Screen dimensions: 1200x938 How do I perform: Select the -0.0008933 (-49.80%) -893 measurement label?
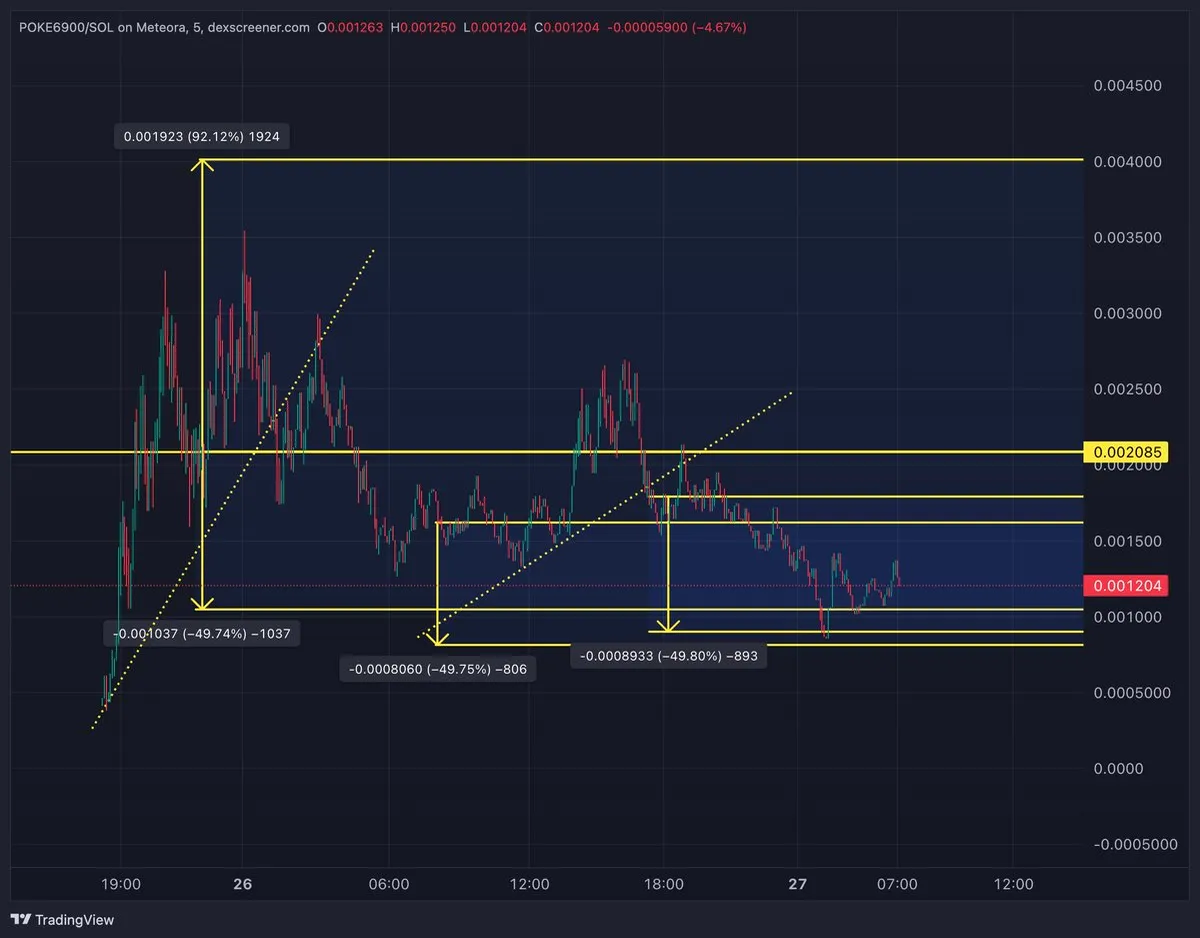coord(669,656)
